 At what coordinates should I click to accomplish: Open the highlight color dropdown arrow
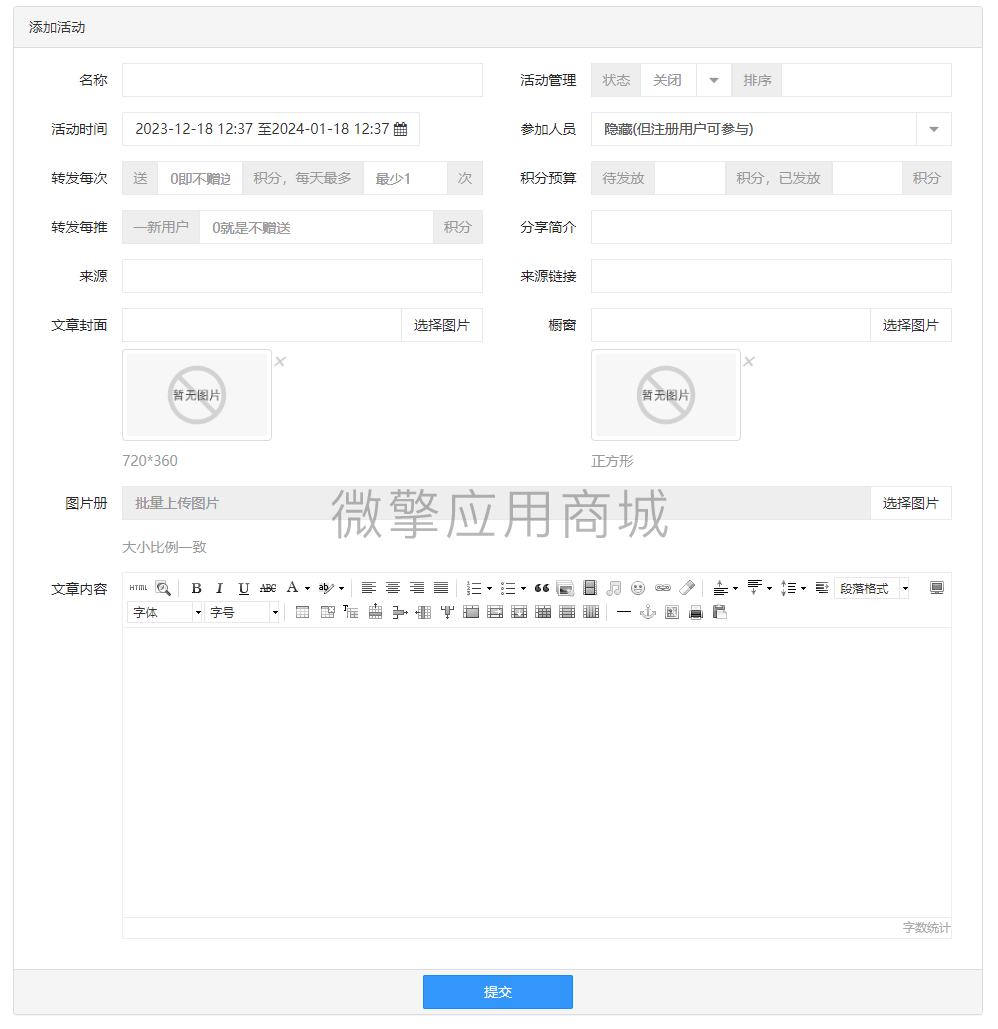point(341,589)
